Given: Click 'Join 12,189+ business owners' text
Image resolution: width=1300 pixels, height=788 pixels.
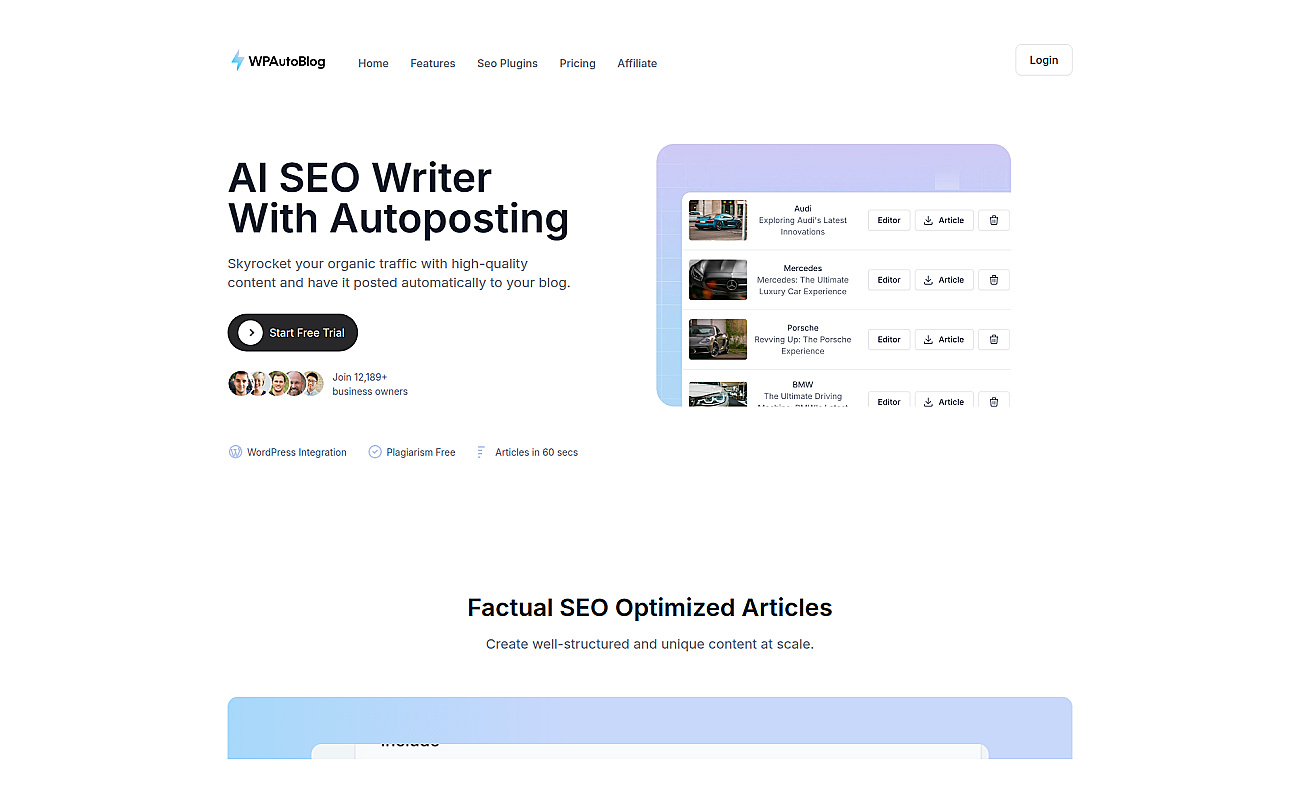Looking at the screenshot, I should coord(370,384).
